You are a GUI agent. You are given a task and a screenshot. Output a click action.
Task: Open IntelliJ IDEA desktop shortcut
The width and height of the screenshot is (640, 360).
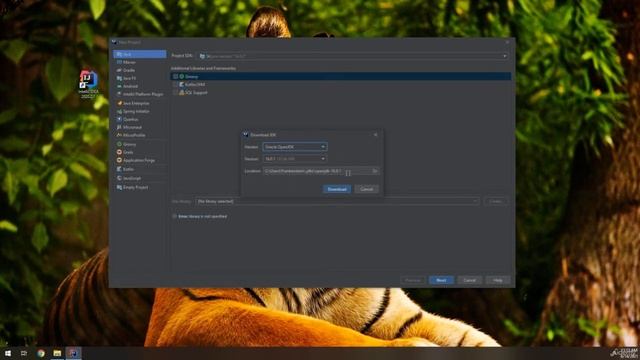coord(89,84)
